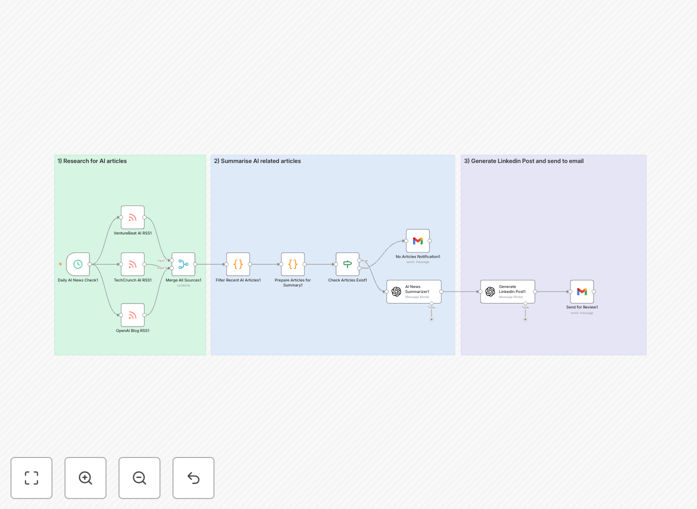Select the VentureBeat AI RSS node
Screen dimensions: 697x509
(132, 217)
